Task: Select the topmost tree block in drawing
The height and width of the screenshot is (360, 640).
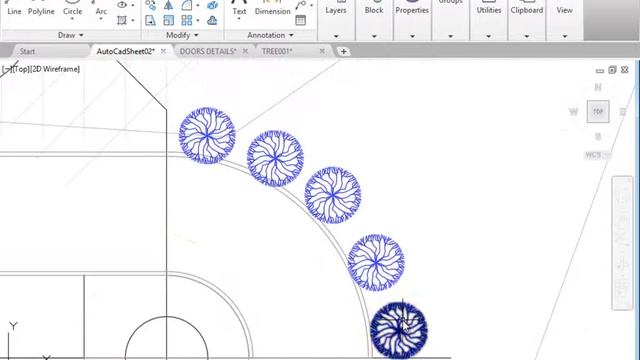Action: pos(207,136)
